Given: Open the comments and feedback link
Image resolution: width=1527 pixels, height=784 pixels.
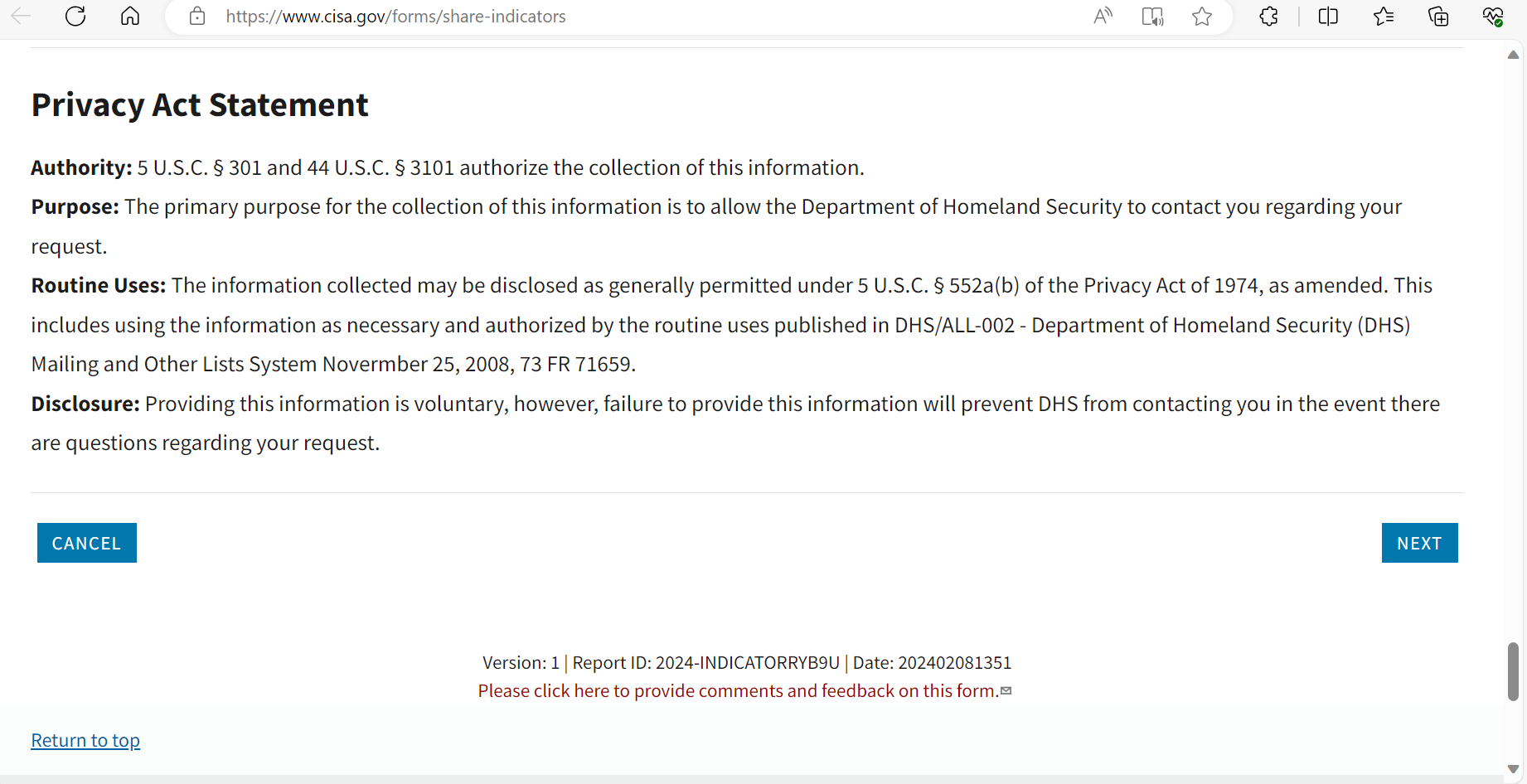Looking at the screenshot, I should pos(739,691).
